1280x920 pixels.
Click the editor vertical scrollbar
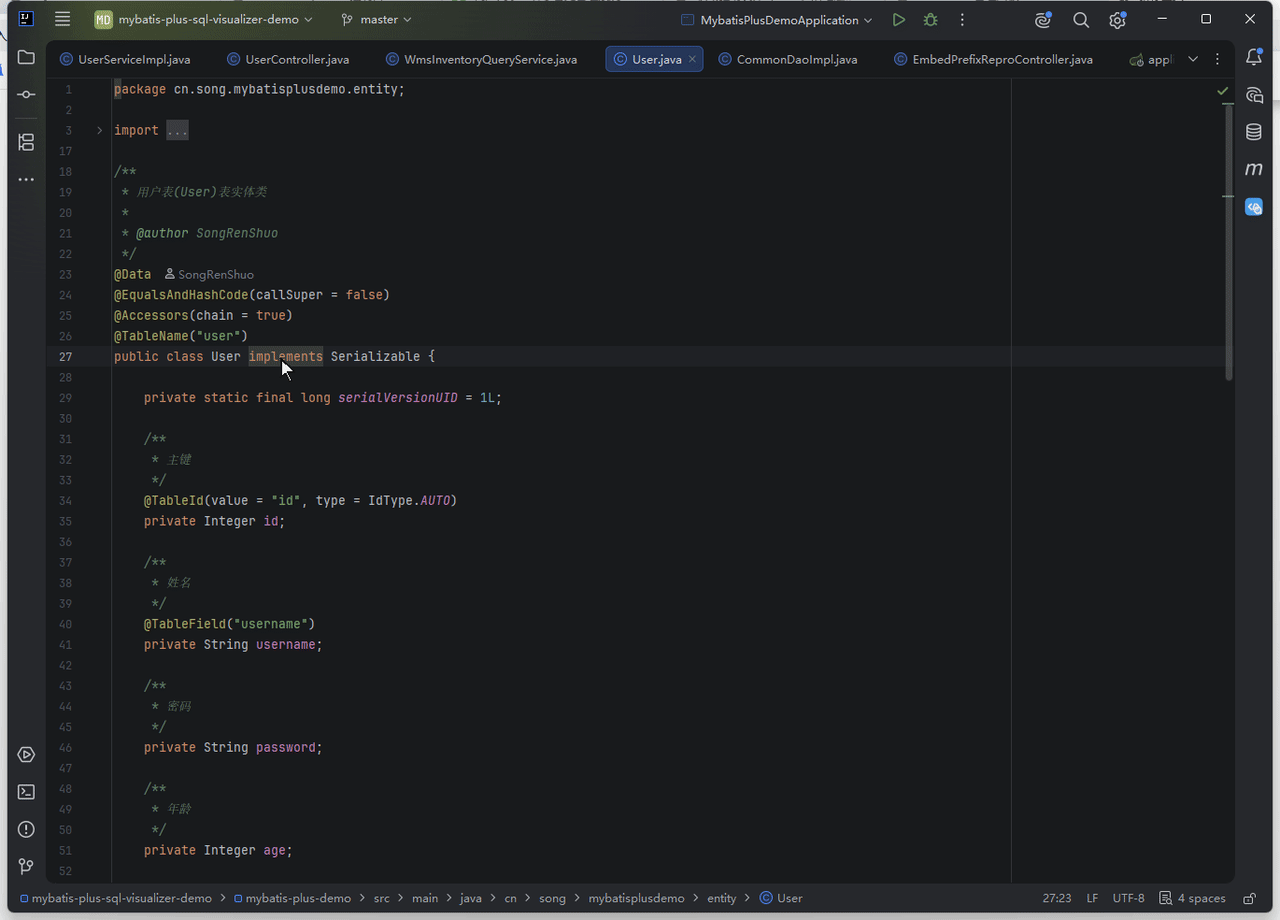1229,240
